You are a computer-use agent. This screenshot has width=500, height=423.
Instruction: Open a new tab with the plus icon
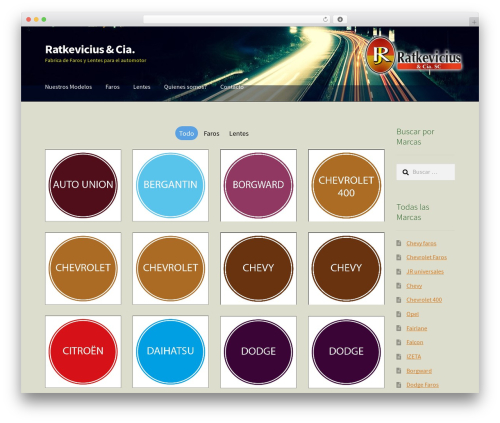474,22
